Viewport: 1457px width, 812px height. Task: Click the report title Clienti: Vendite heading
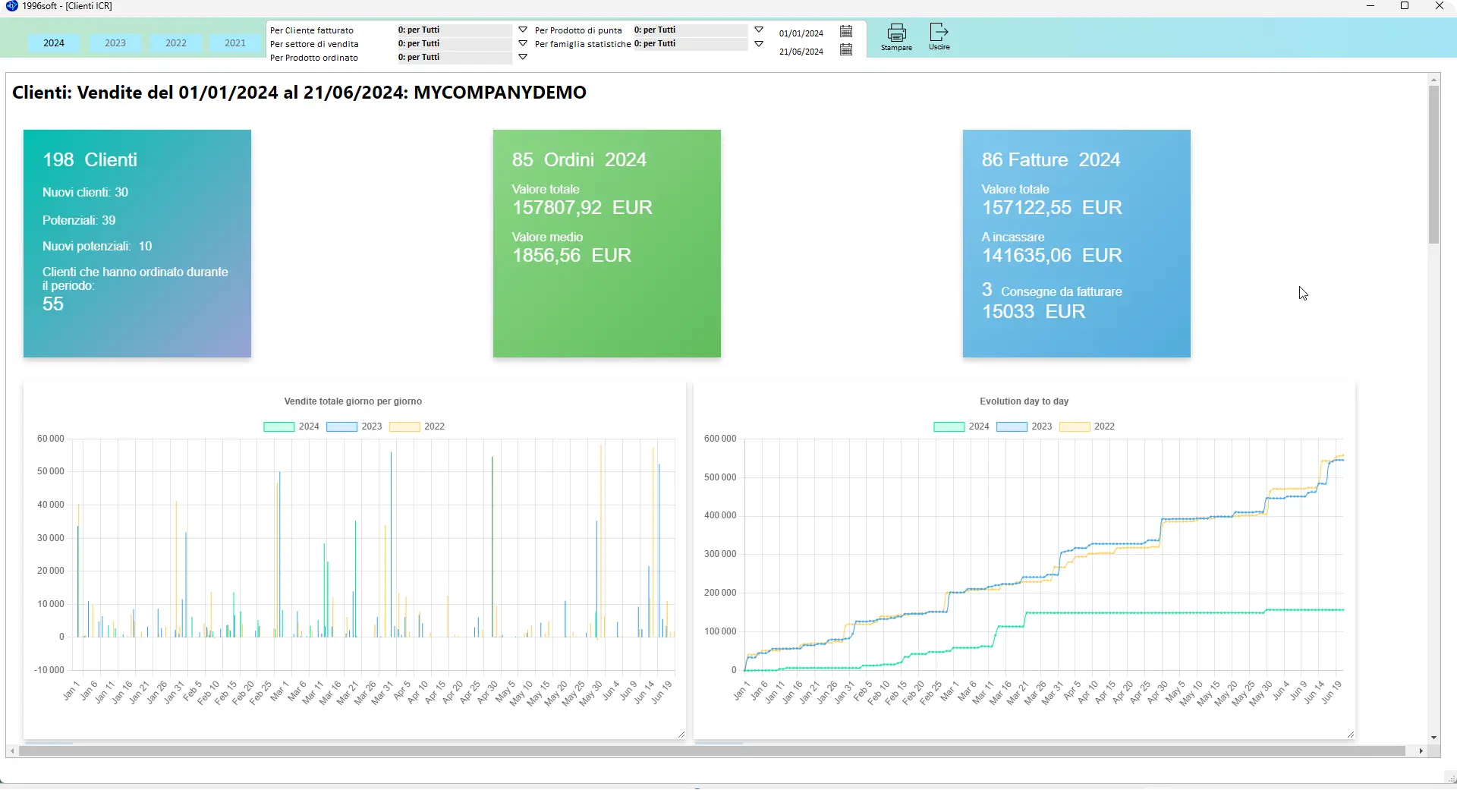pyautogui.click(x=299, y=93)
